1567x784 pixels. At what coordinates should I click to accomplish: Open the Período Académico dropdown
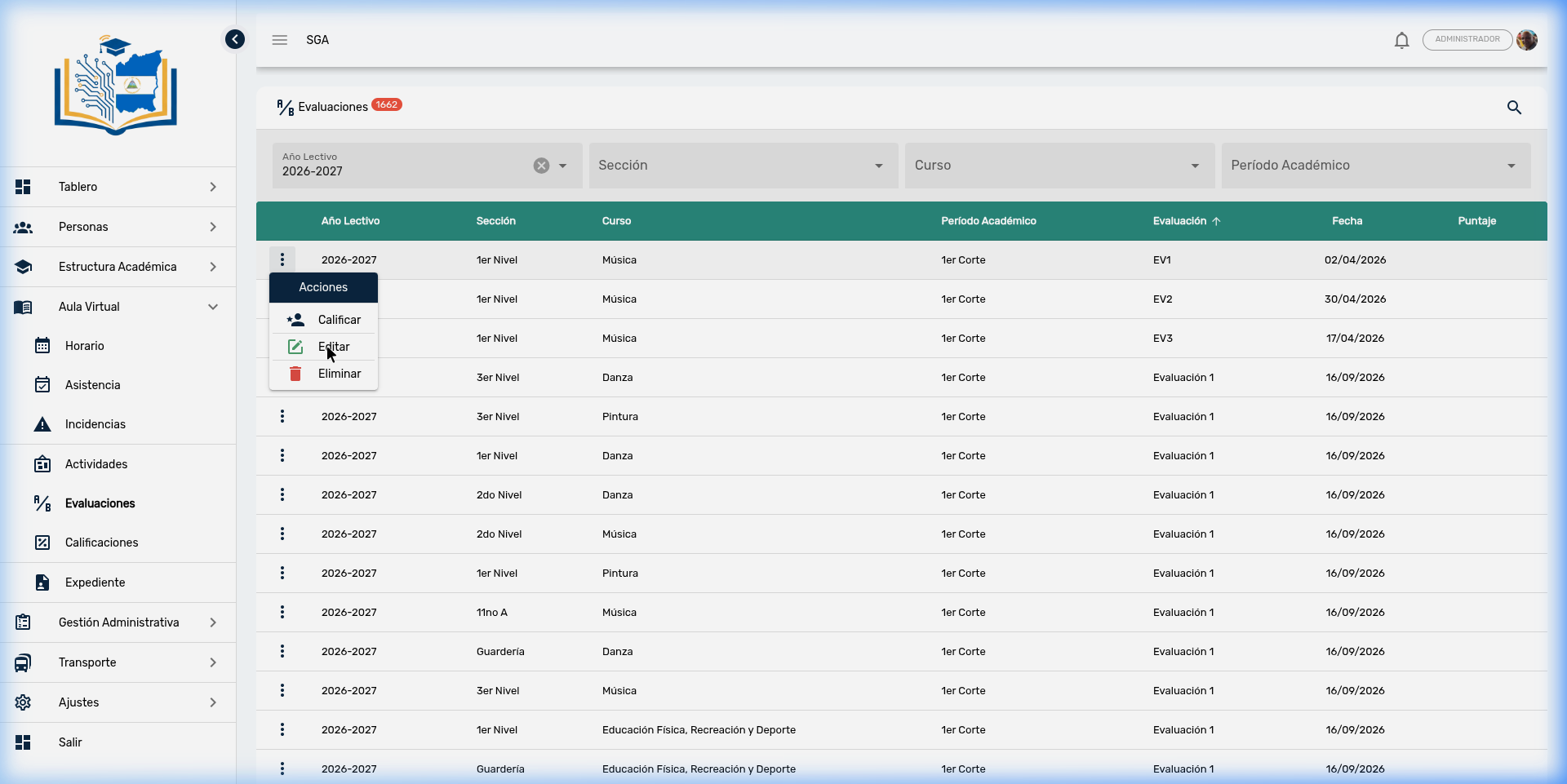1375,166
